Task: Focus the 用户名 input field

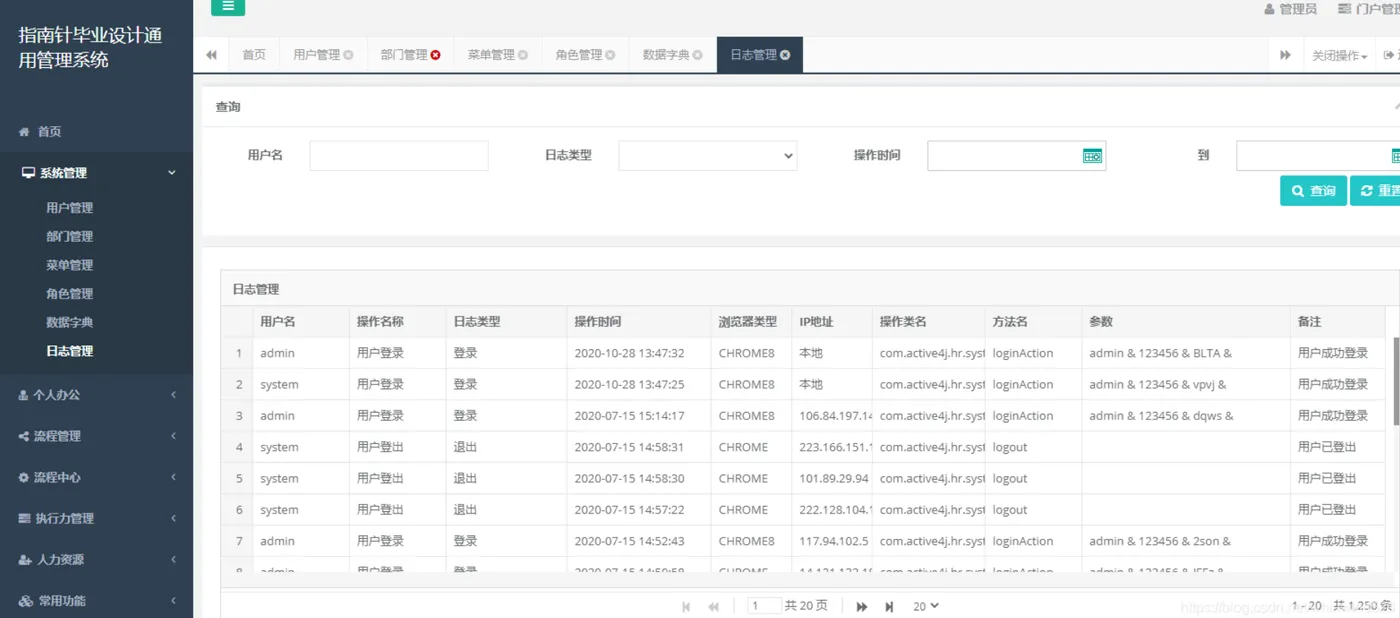Action: (x=399, y=156)
